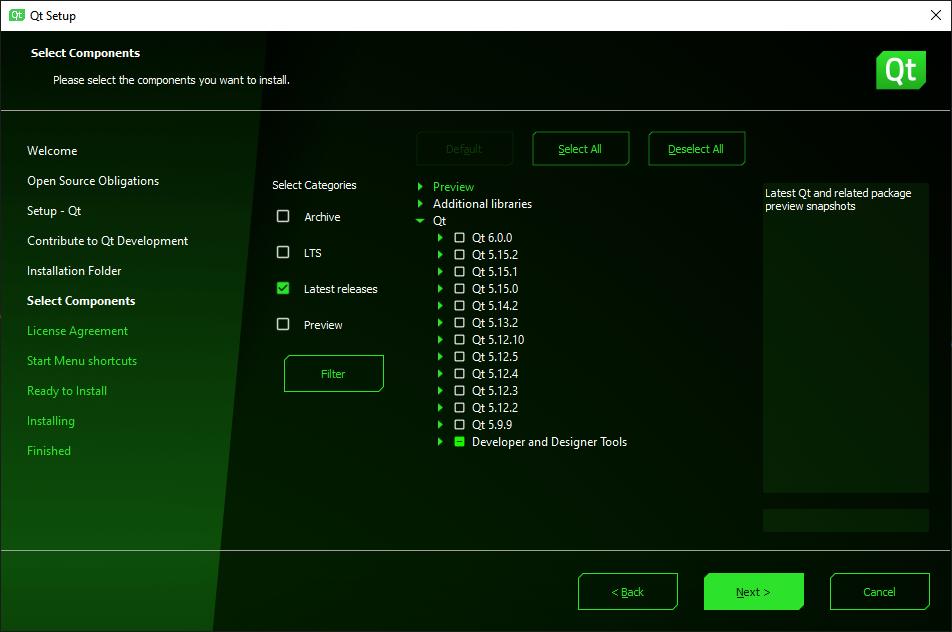
Task: Expand the Qt 5.15.0 node
Action: point(440,288)
